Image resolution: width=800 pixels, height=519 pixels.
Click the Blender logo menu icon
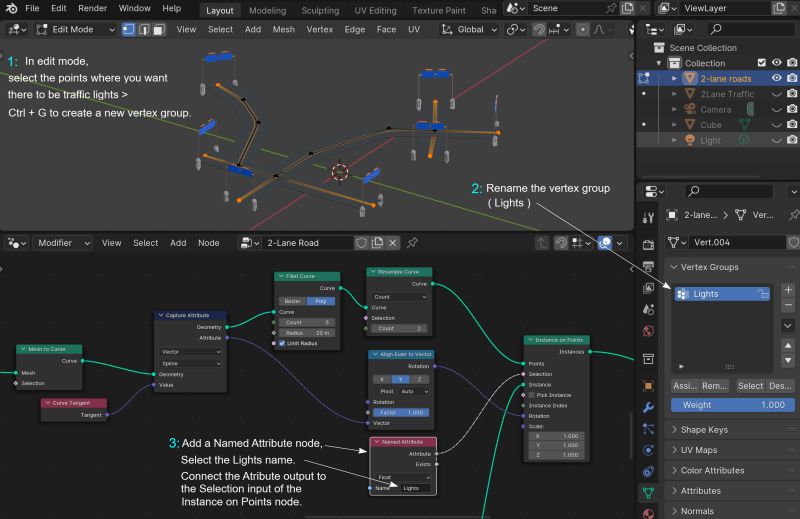click(11, 8)
